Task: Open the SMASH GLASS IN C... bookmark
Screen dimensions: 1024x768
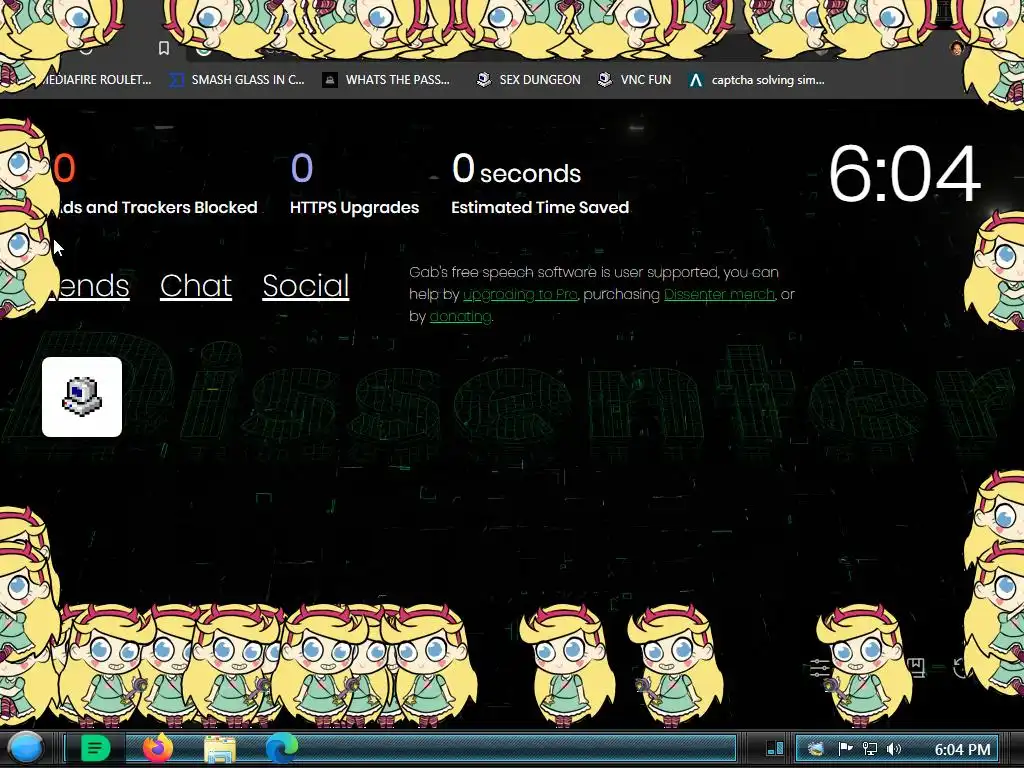Action: pos(236,80)
